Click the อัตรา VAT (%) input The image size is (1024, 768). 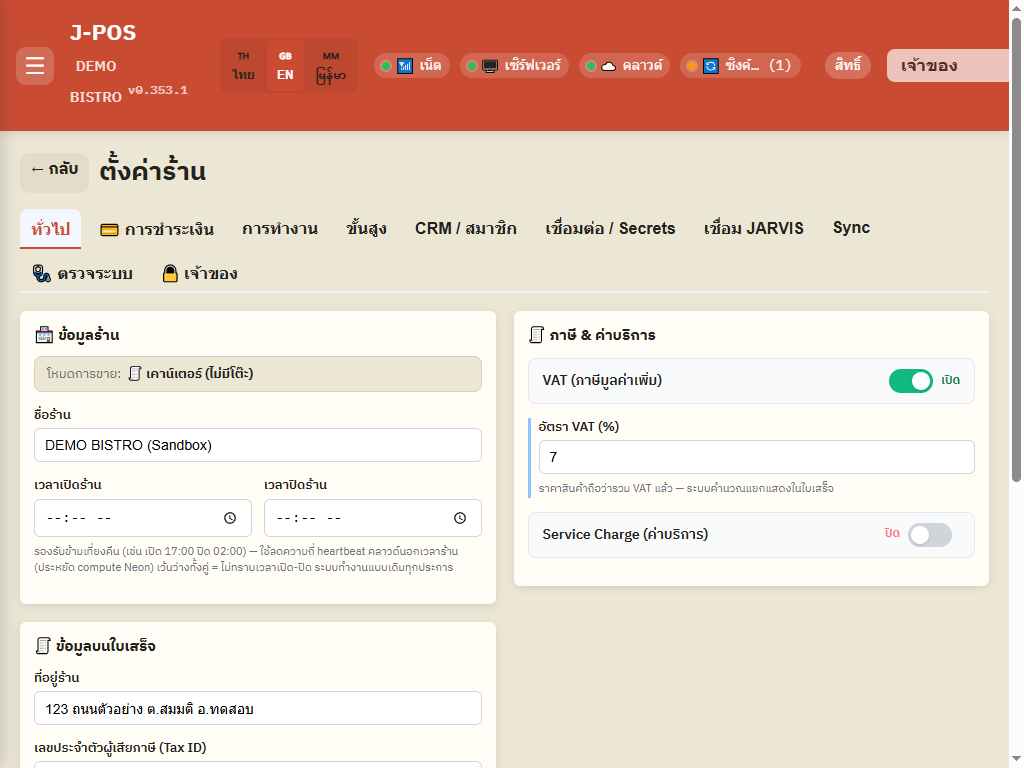tap(757, 457)
